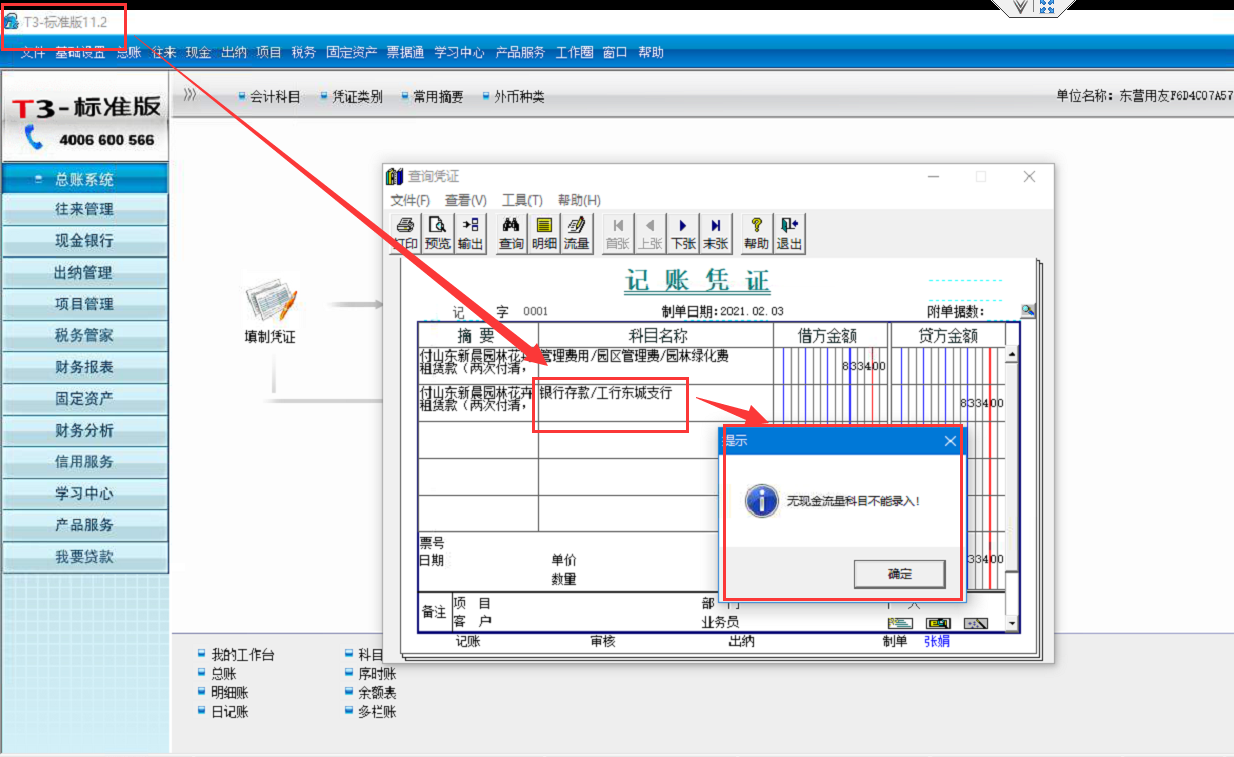Click the 退出 exit toolbar icon
This screenshot has width=1234, height=757.
[789, 233]
